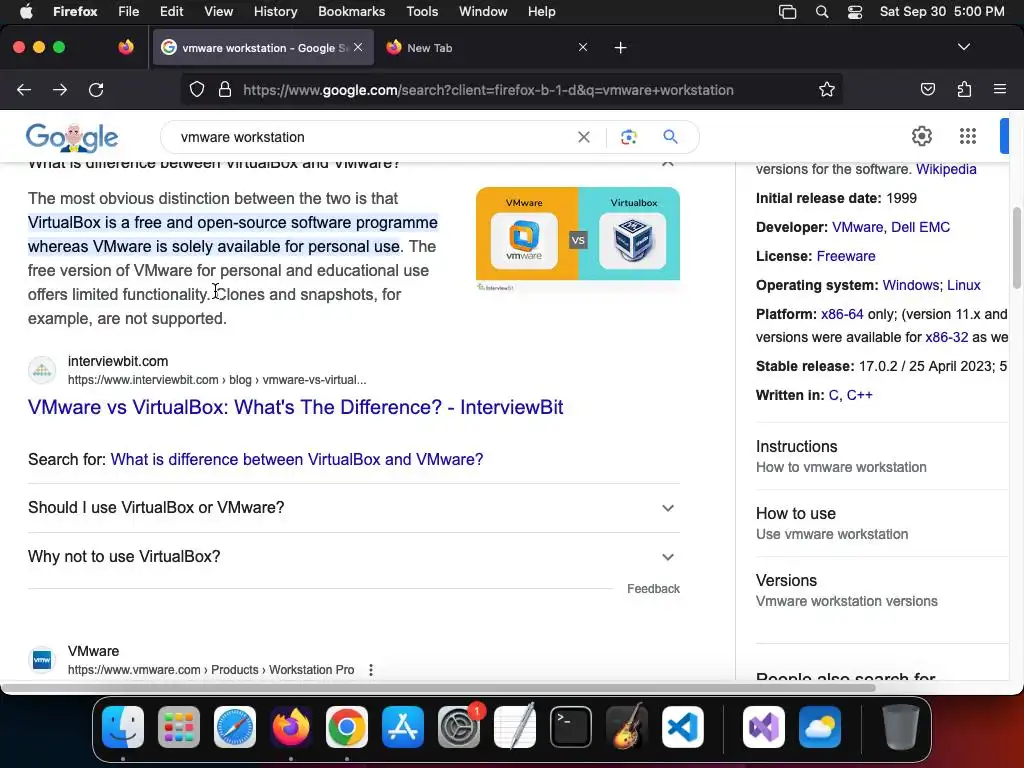
Task: Expand 'Should I use VirtualBox or VMware?'
Action: pos(354,508)
